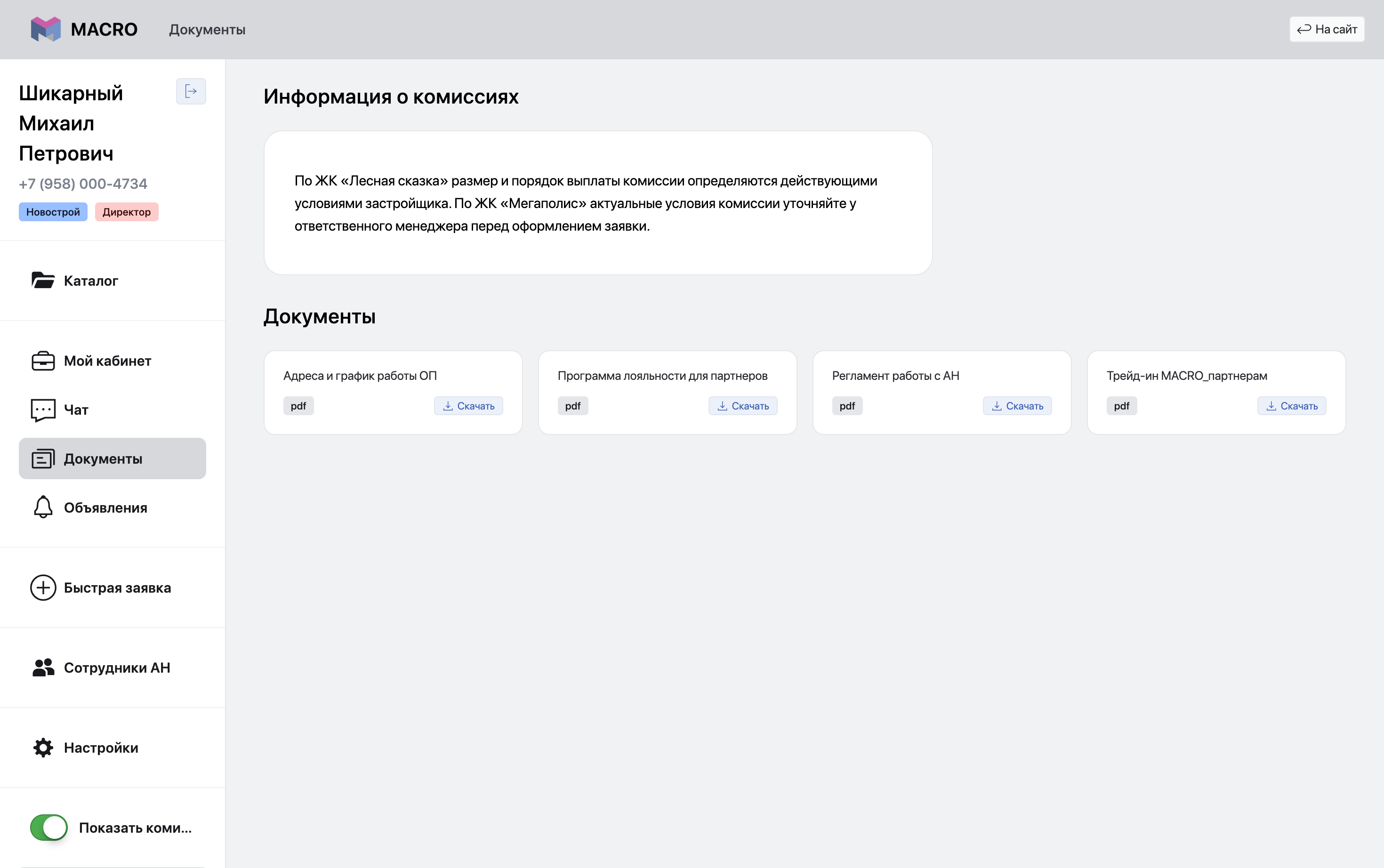Click the Мой кабинет briefcase icon
Screen dimensions: 1384x868
(43, 361)
